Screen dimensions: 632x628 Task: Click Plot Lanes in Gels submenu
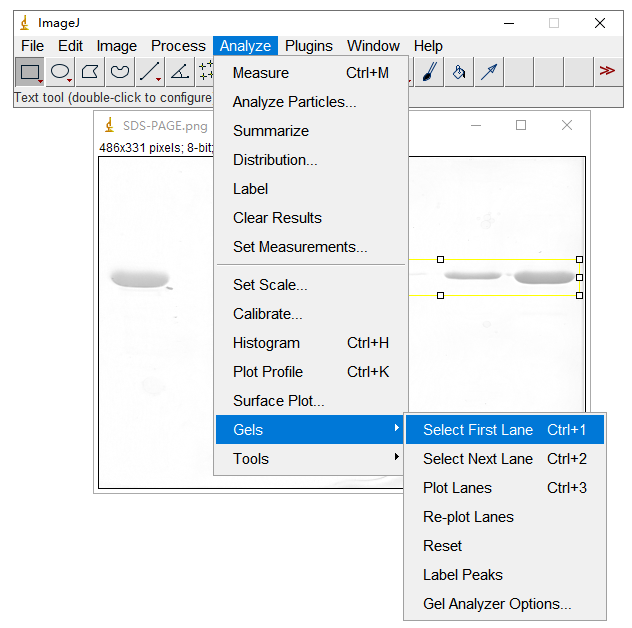[x=457, y=488]
